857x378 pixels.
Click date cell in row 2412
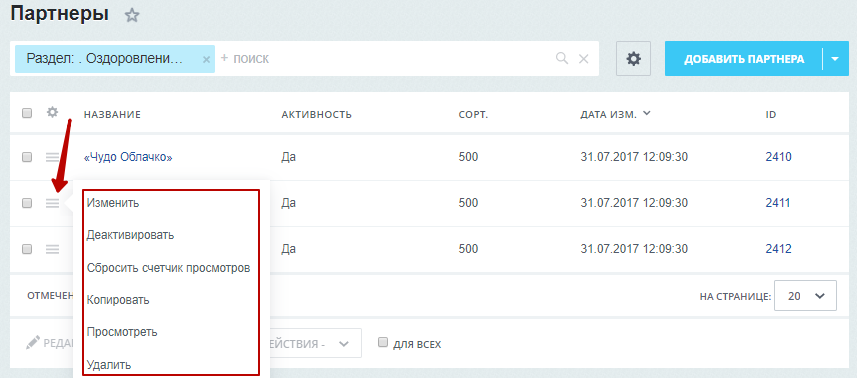click(634, 249)
